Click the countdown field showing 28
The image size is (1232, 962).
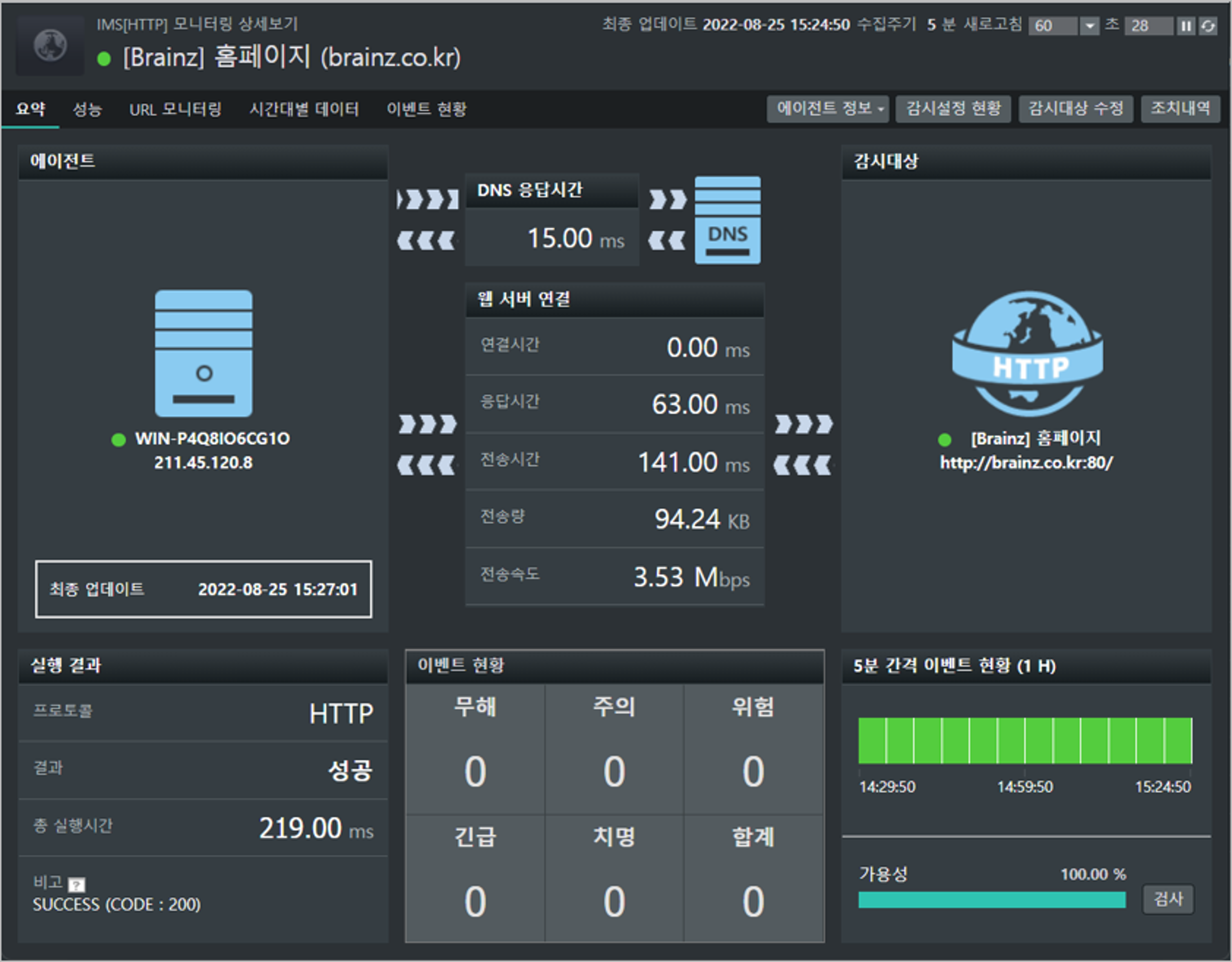pyautogui.click(x=1149, y=26)
